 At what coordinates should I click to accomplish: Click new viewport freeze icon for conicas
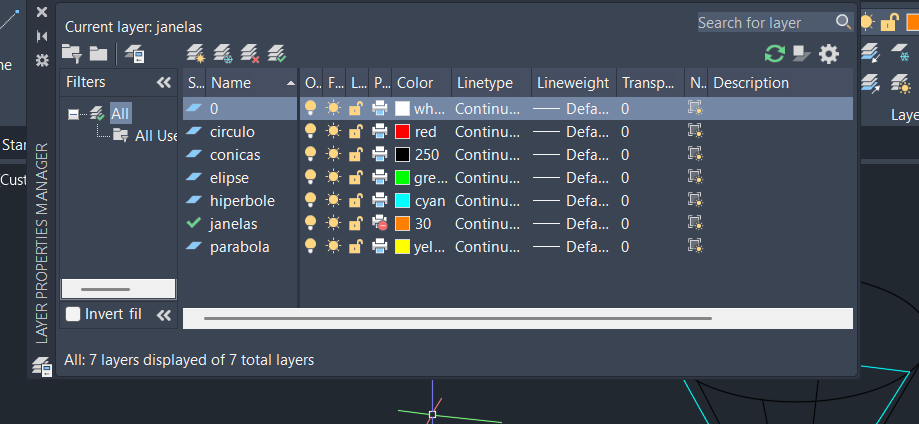(x=695, y=154)
